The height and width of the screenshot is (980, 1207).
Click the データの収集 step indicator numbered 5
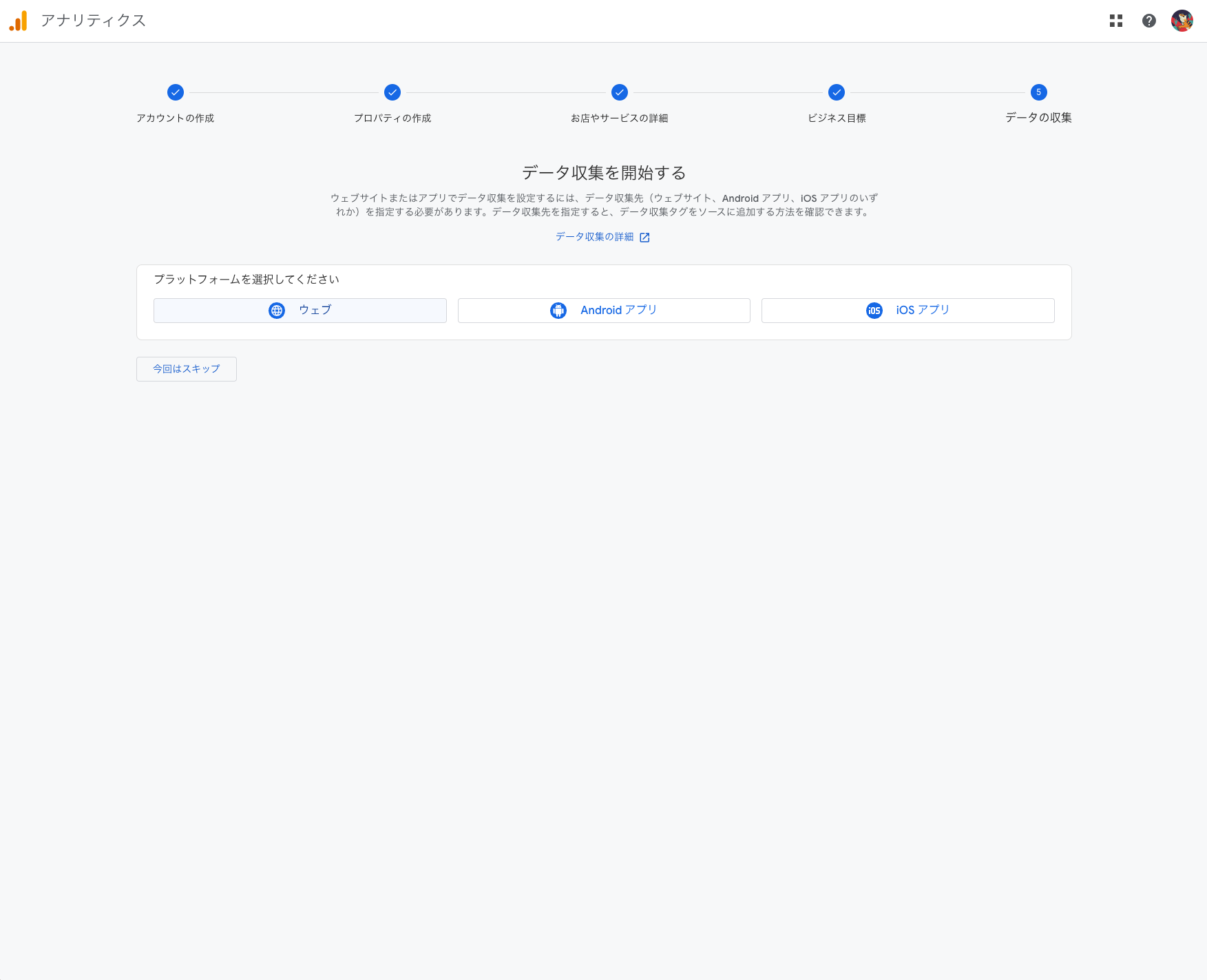coord(1037,92)
